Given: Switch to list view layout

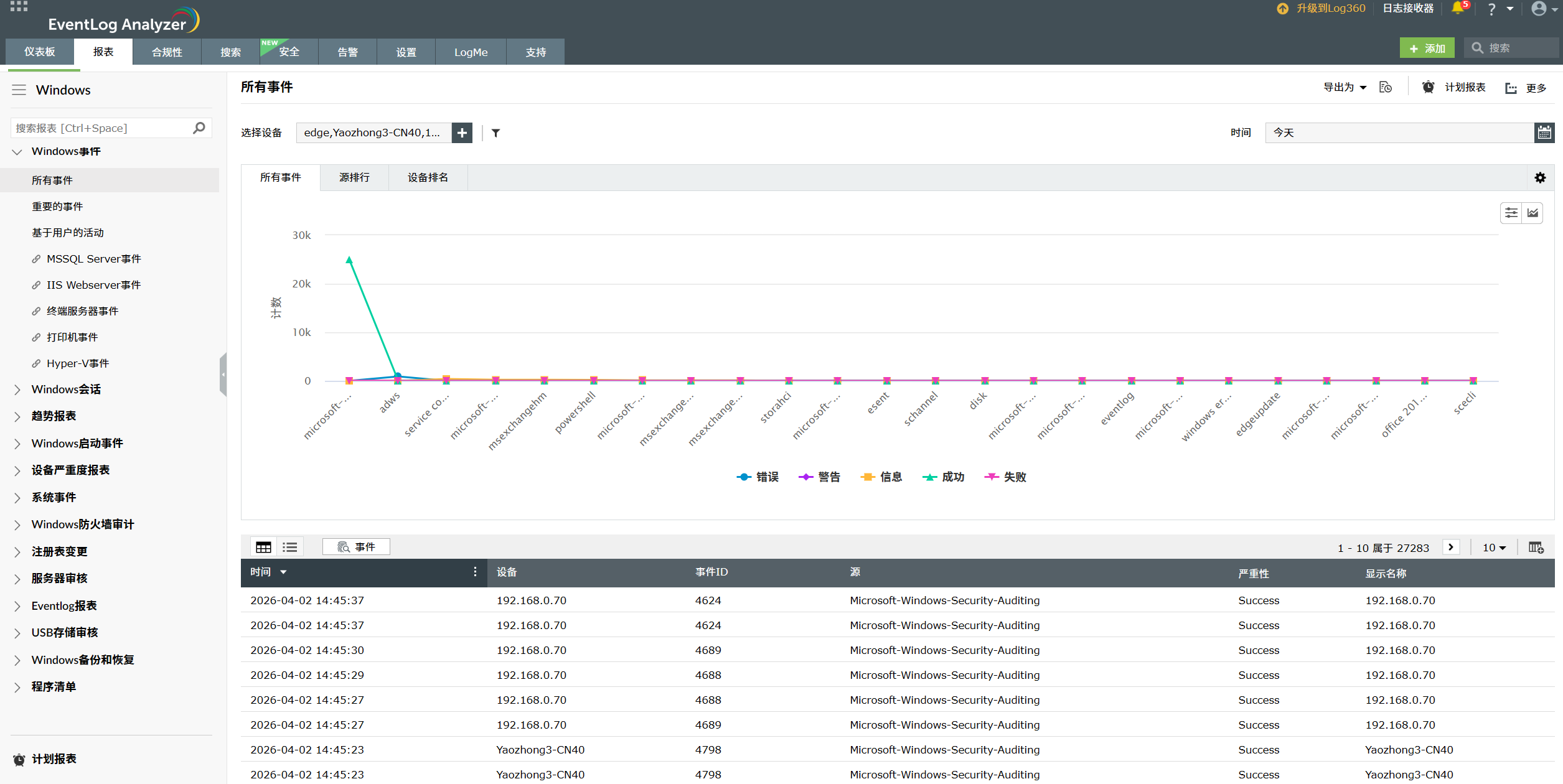Looking at the screenshot, I should click(x=289, y=547).
